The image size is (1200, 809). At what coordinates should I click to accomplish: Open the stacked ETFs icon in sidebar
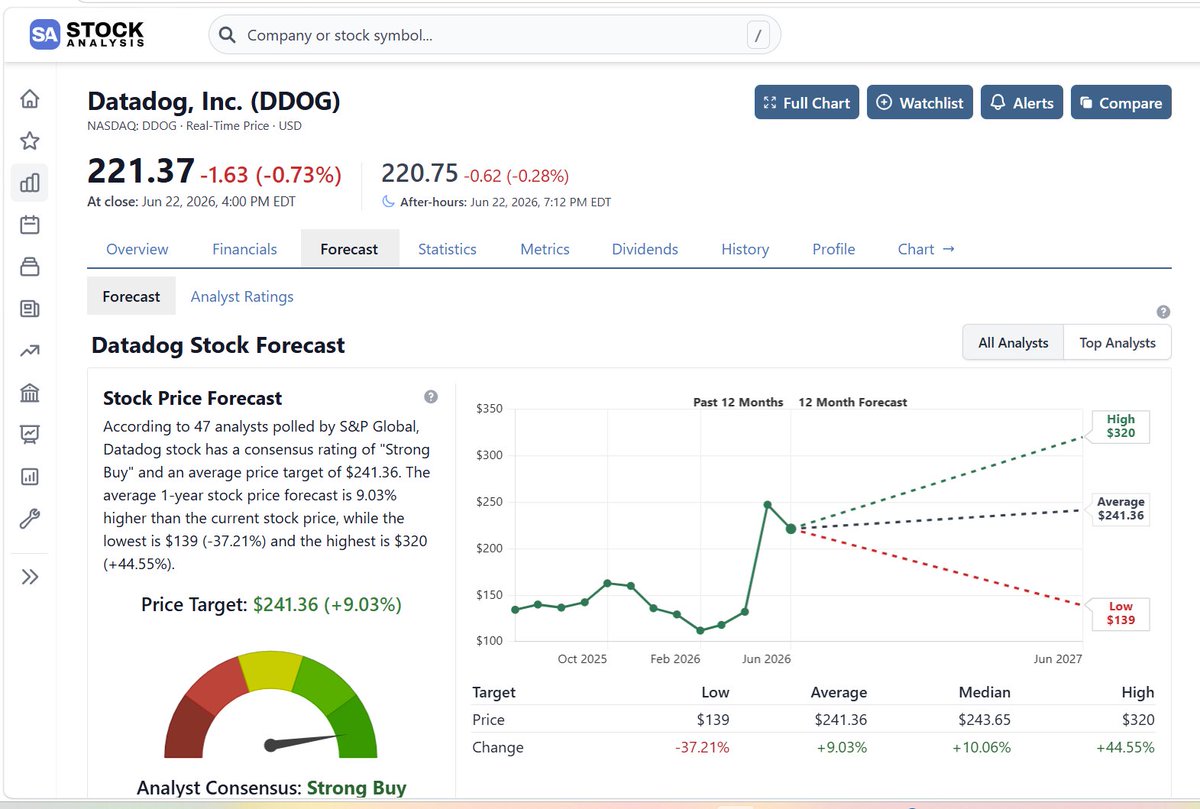(30, 266)
